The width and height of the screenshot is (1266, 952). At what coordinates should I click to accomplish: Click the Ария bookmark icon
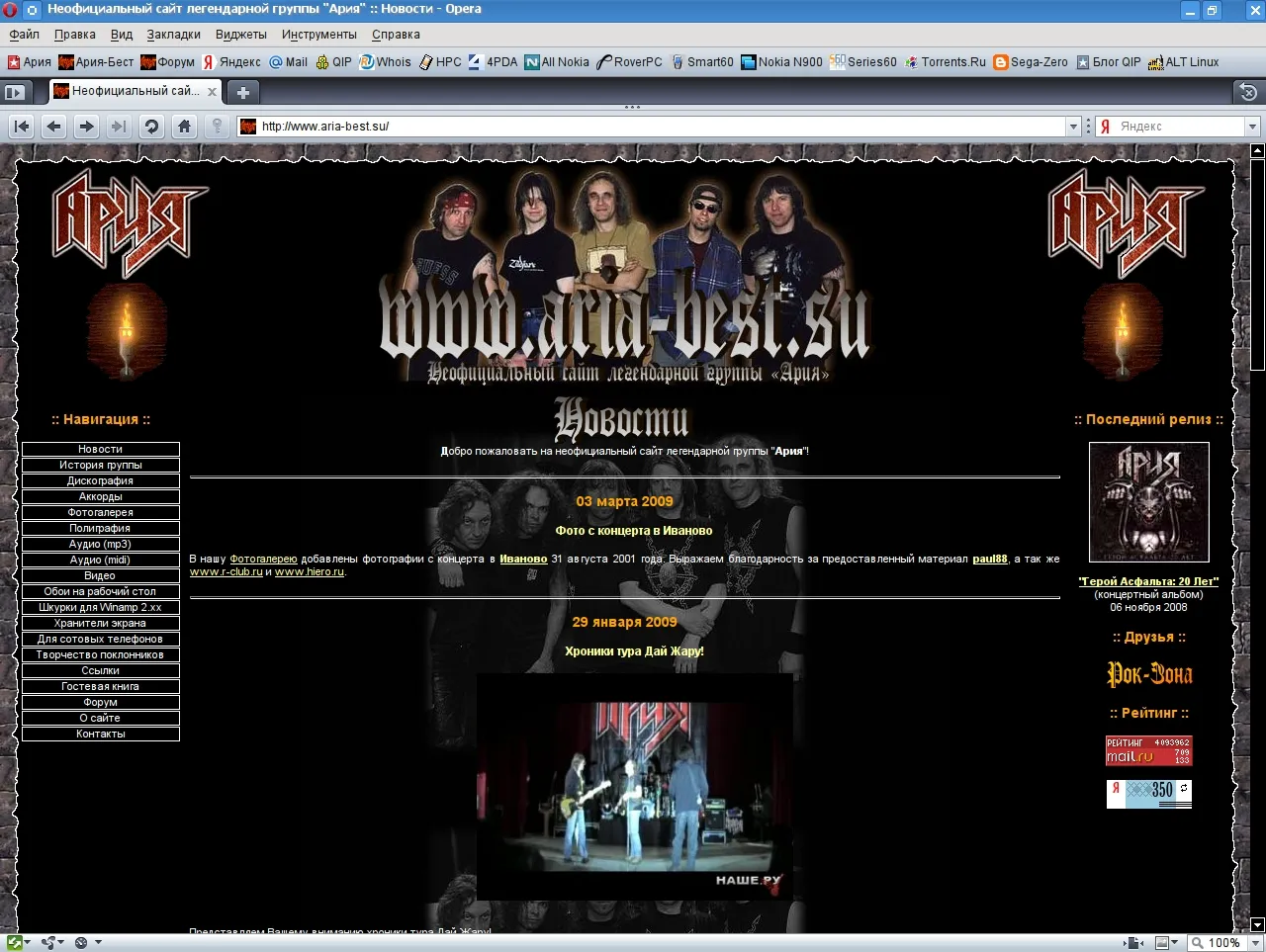tap(14, 62)
